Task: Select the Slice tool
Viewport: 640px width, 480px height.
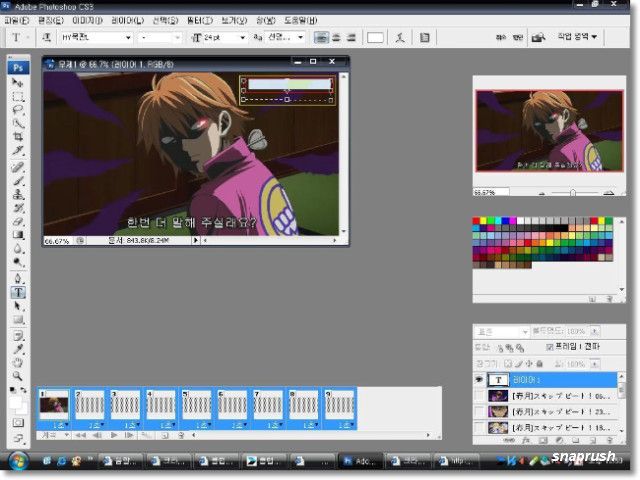Action: tap(18, 150)
